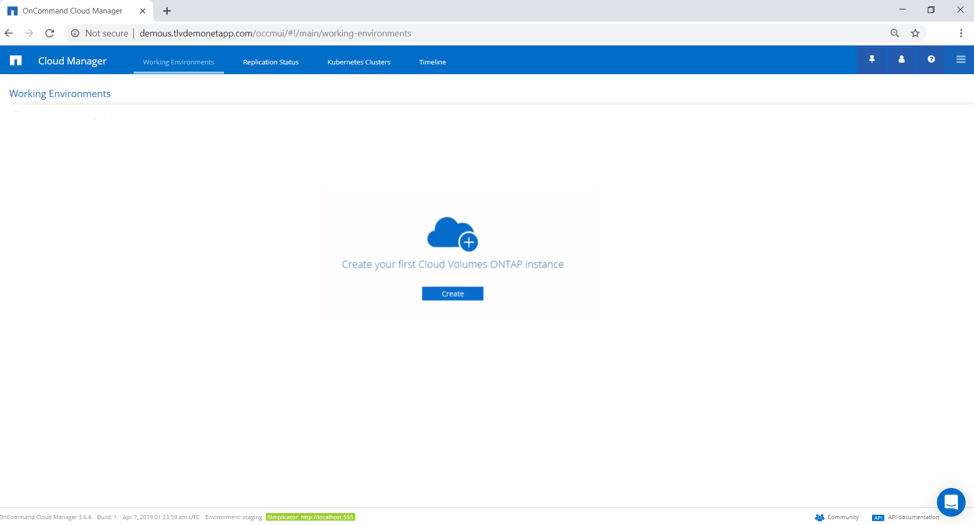
Task: Open Chrome's three-dot menu
Action: (960, 33)
